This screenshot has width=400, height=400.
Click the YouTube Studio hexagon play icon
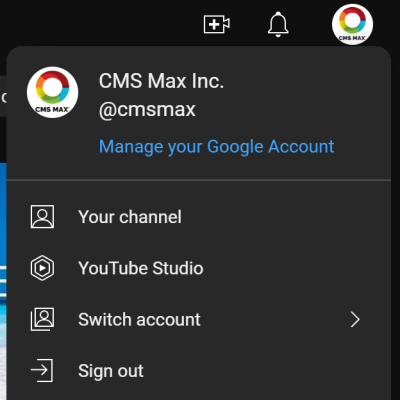coord(42,268)
